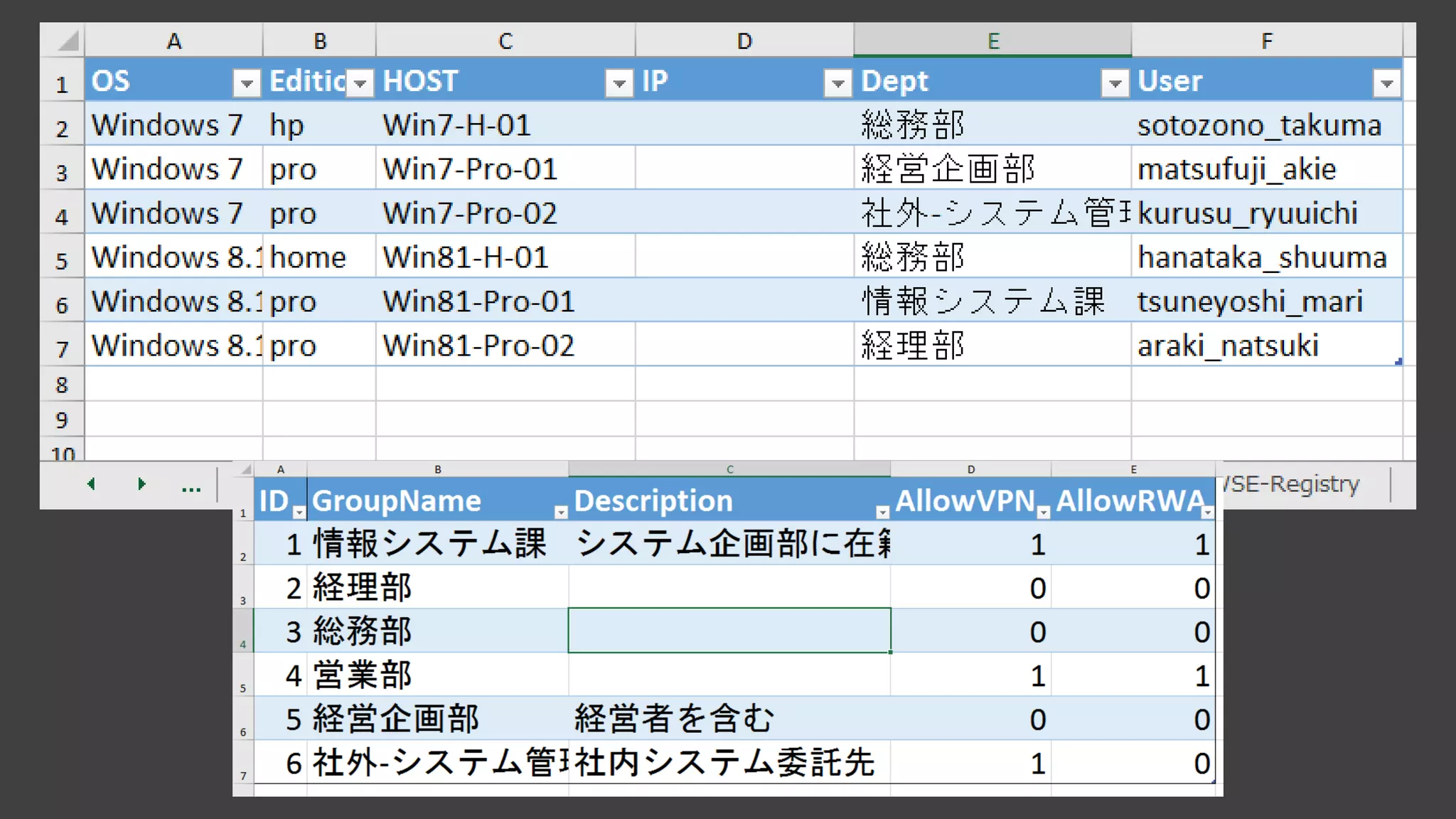The height and width of the screenshot is (819, 1456).
Task: Click the sheet tabs ellipsis button
Action: (x=191, y=487)
